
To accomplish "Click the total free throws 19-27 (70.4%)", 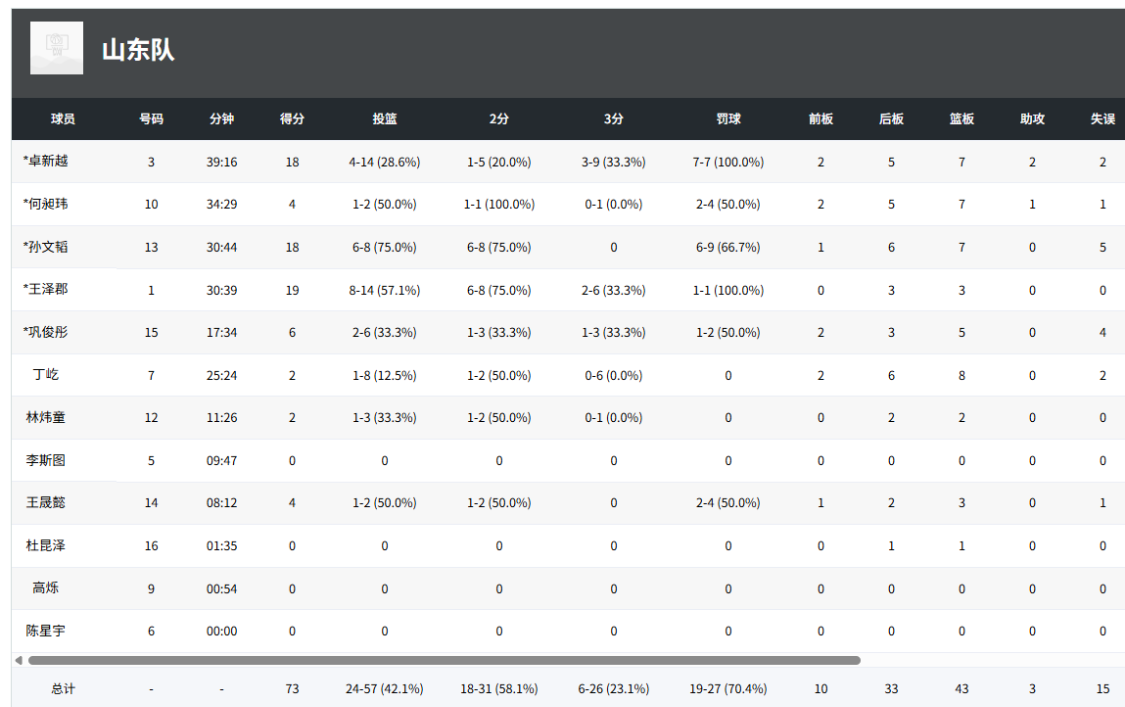I will 728,689.
